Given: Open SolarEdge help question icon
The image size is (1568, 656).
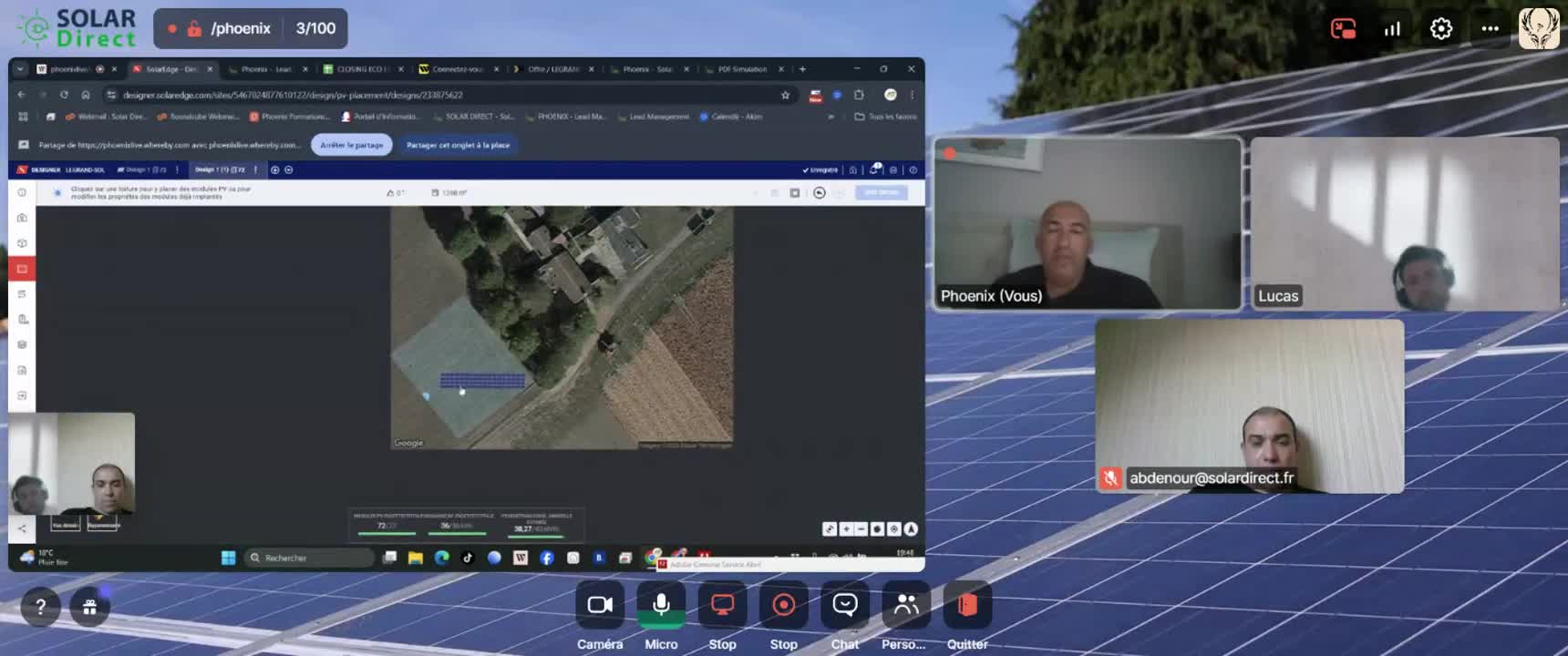Looking at the screenshot, I should tap(913, 169).
